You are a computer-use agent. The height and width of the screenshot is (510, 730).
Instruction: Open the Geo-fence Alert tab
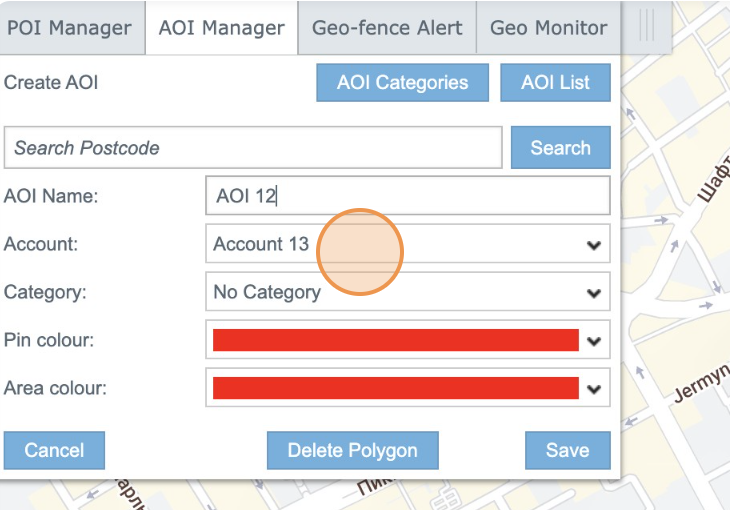tap(387, 28)
